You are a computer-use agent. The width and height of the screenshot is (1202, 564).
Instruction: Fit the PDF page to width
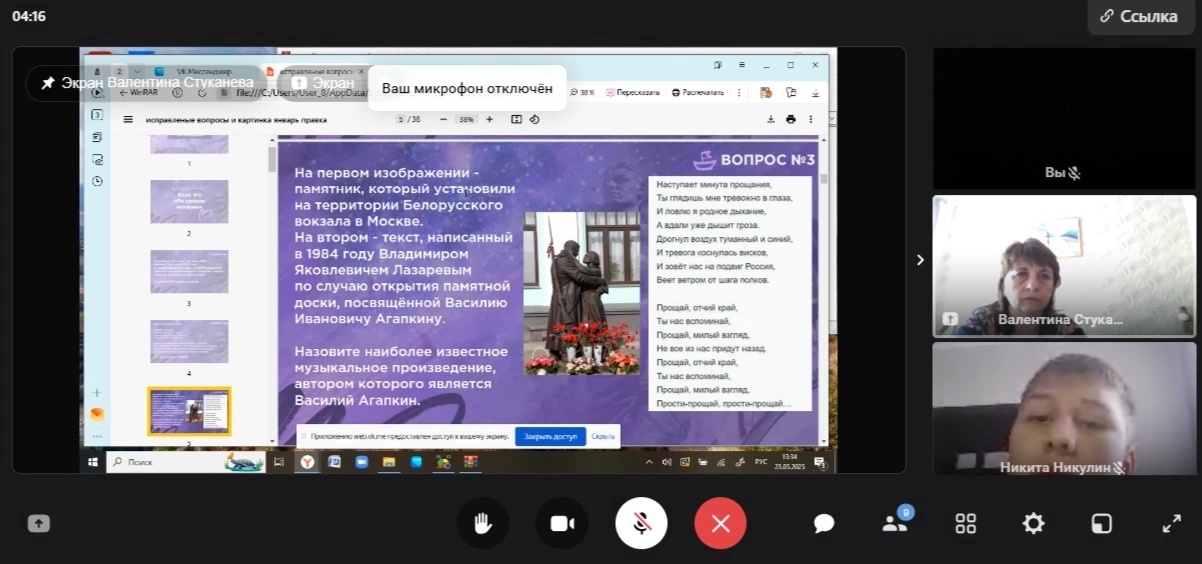pyautogui.click(x=516, y=119)
